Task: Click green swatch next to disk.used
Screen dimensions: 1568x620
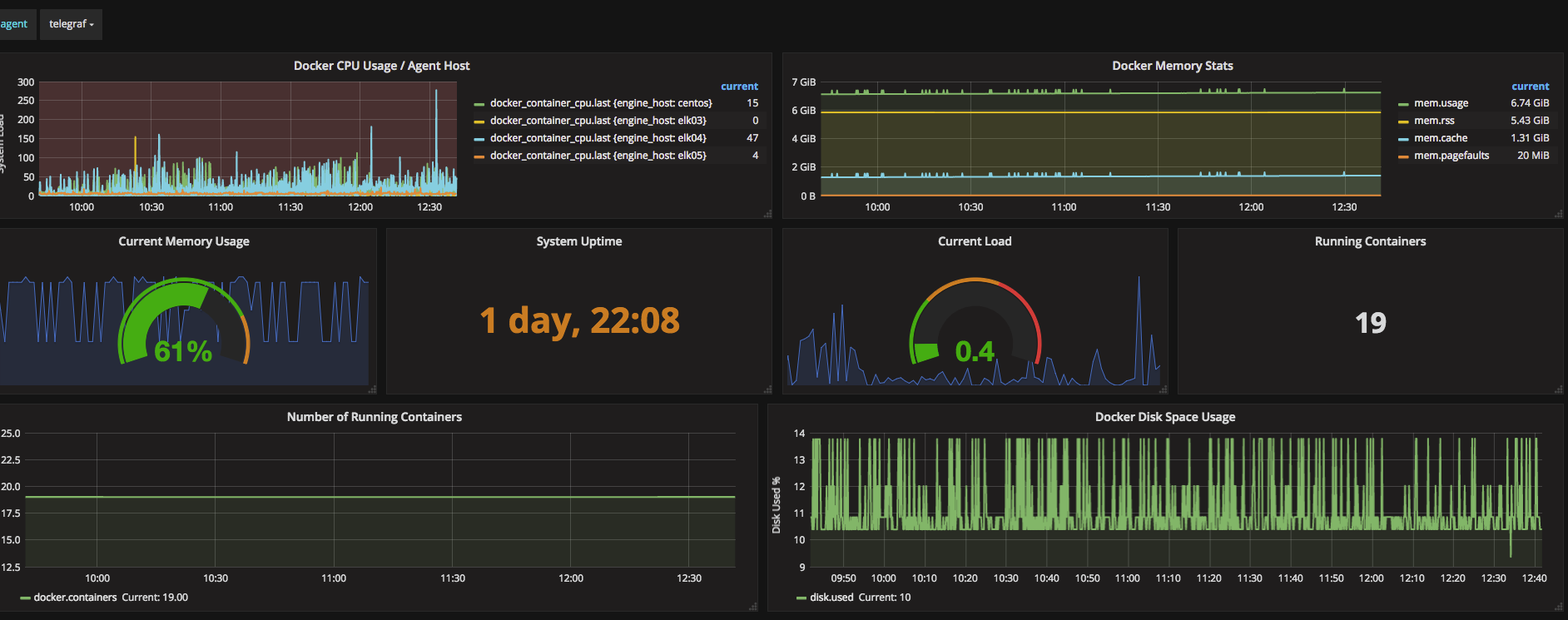Action: click(x=801, y=598)
